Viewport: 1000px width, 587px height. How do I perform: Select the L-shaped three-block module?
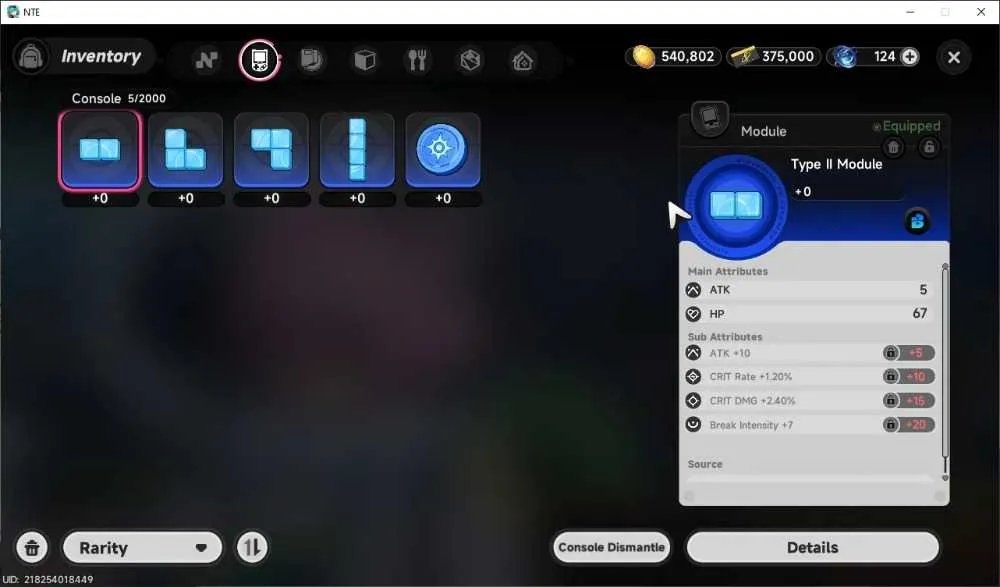coord(186,151)
